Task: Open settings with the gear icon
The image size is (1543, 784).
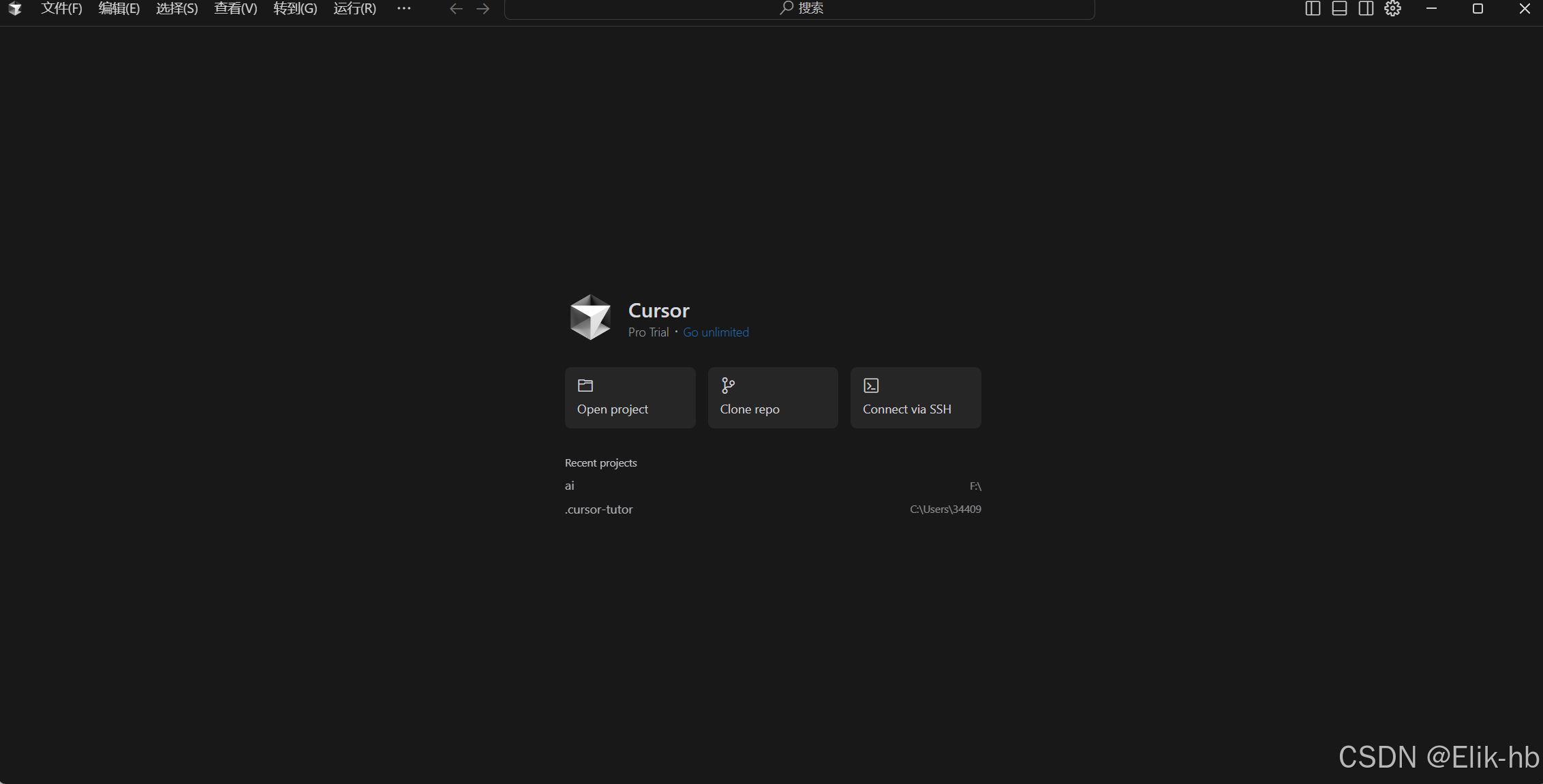Action: [1392, 9]
